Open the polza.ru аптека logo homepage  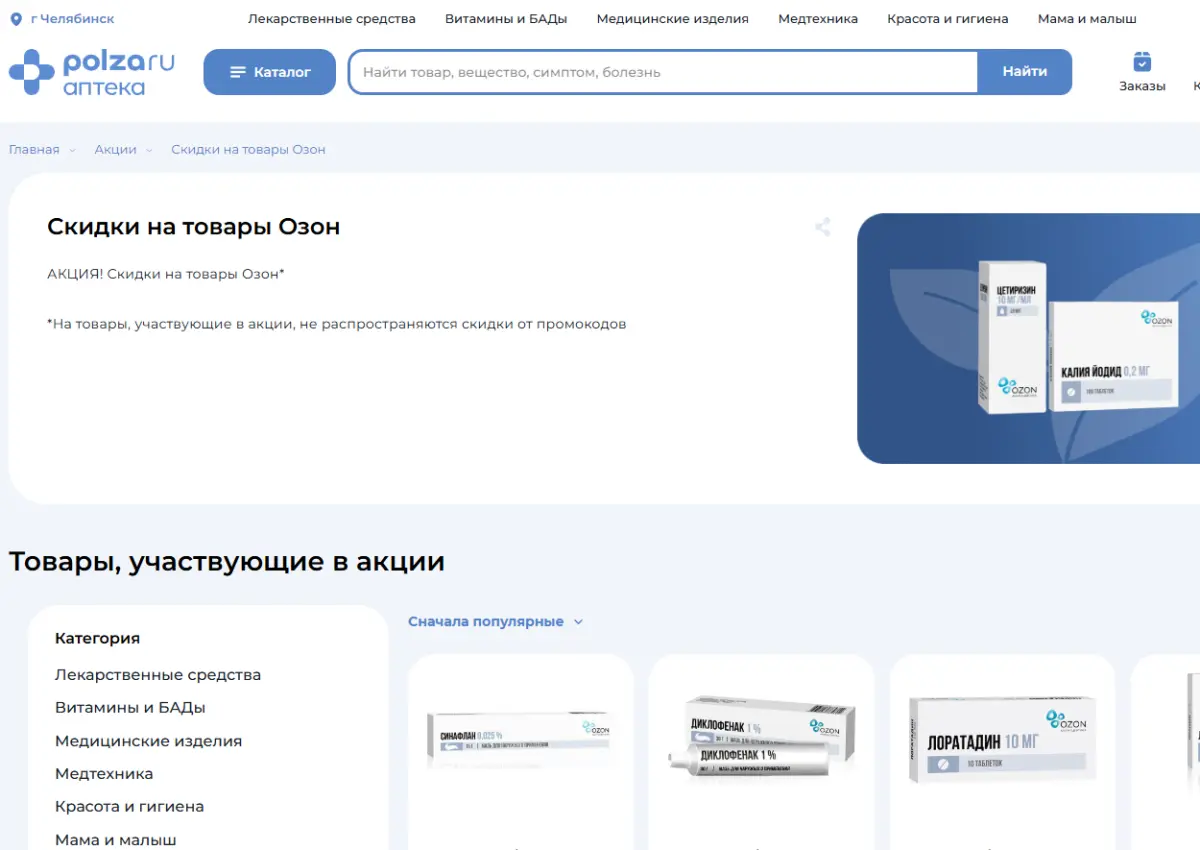pos(92,72)
